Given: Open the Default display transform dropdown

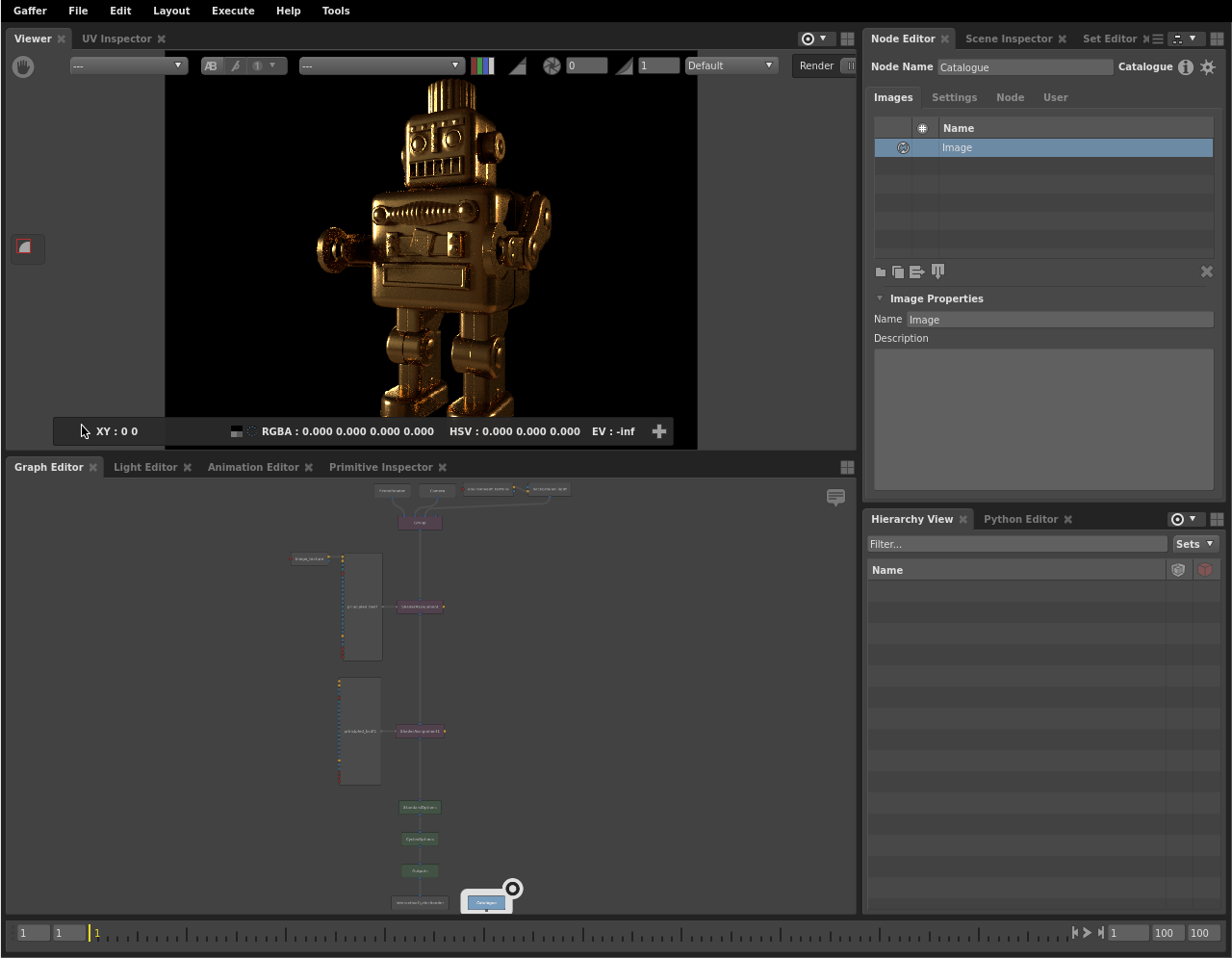Looking at the screenshot, I should 731,66.
